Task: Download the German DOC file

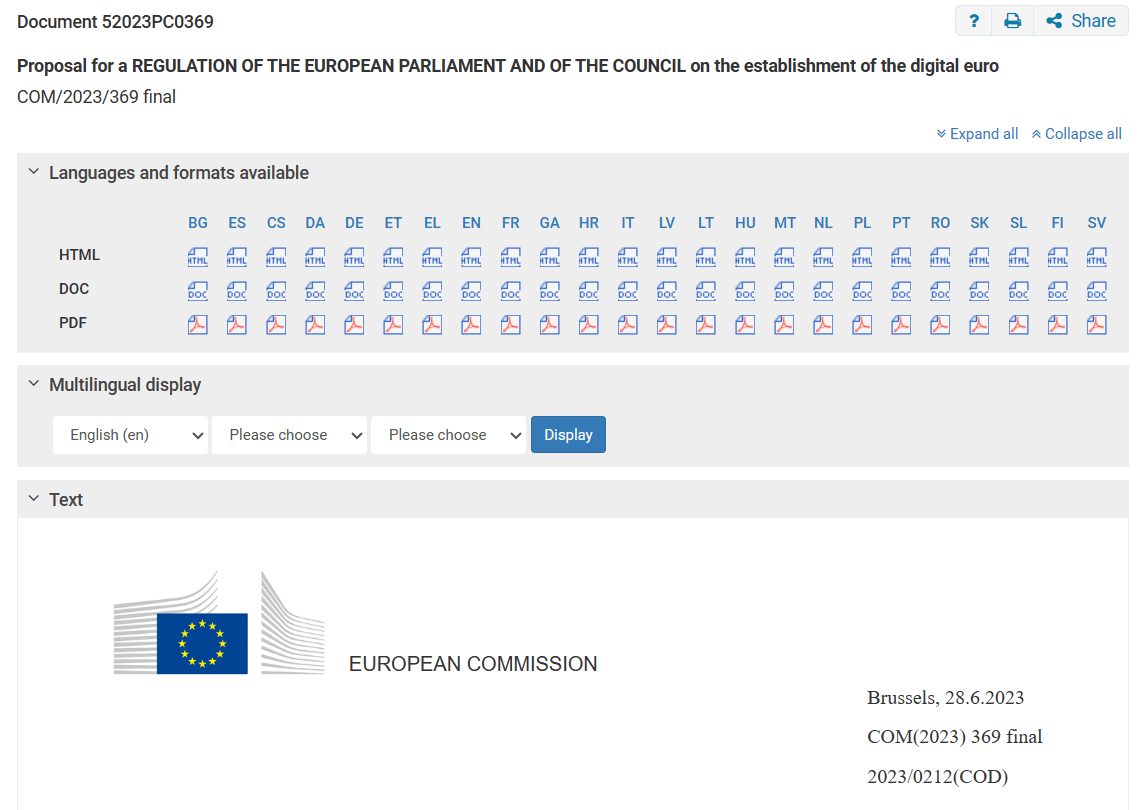Action: pos(354,291)
